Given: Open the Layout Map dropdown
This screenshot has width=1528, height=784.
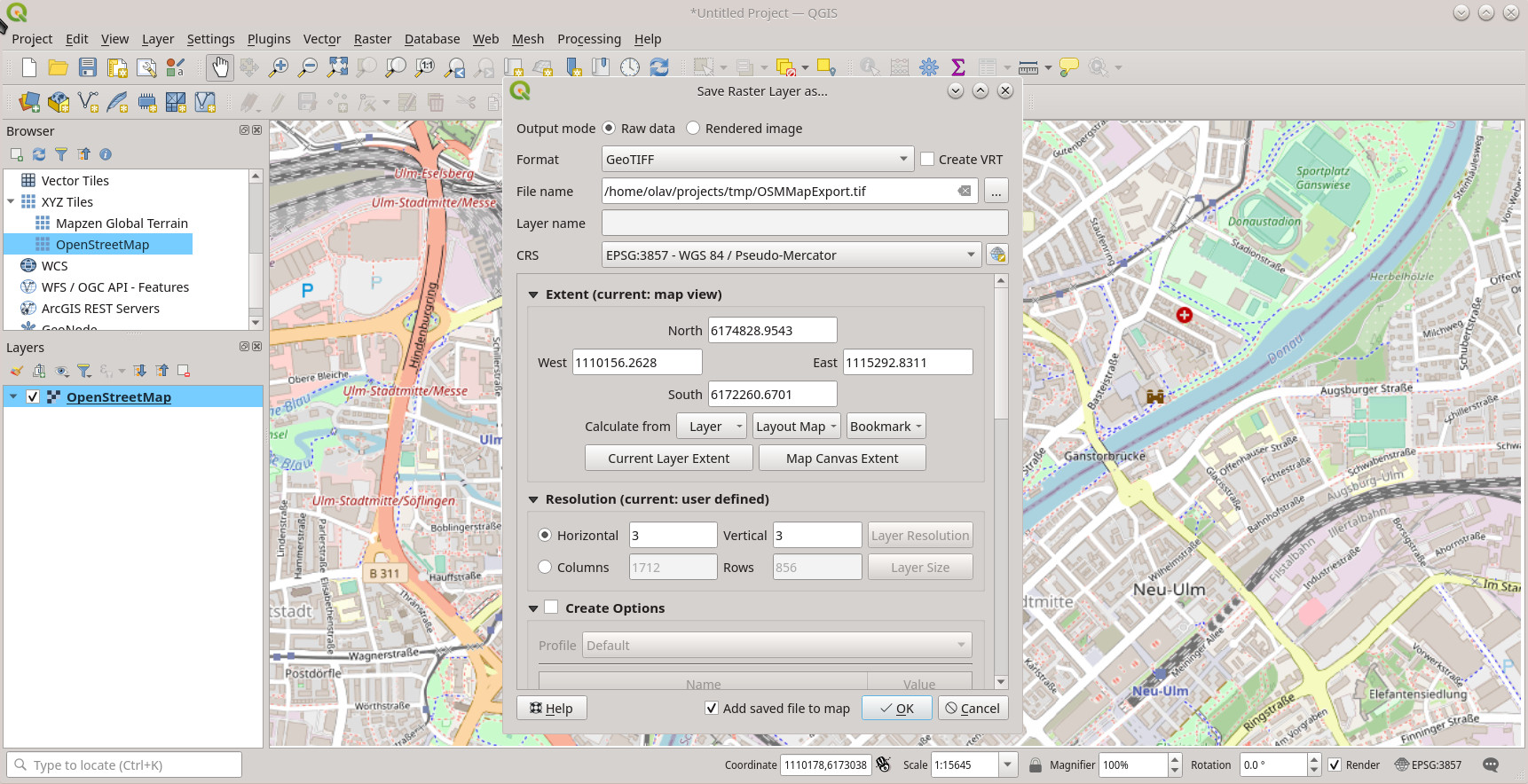Looking at the screenshot, I should point(796,427).
